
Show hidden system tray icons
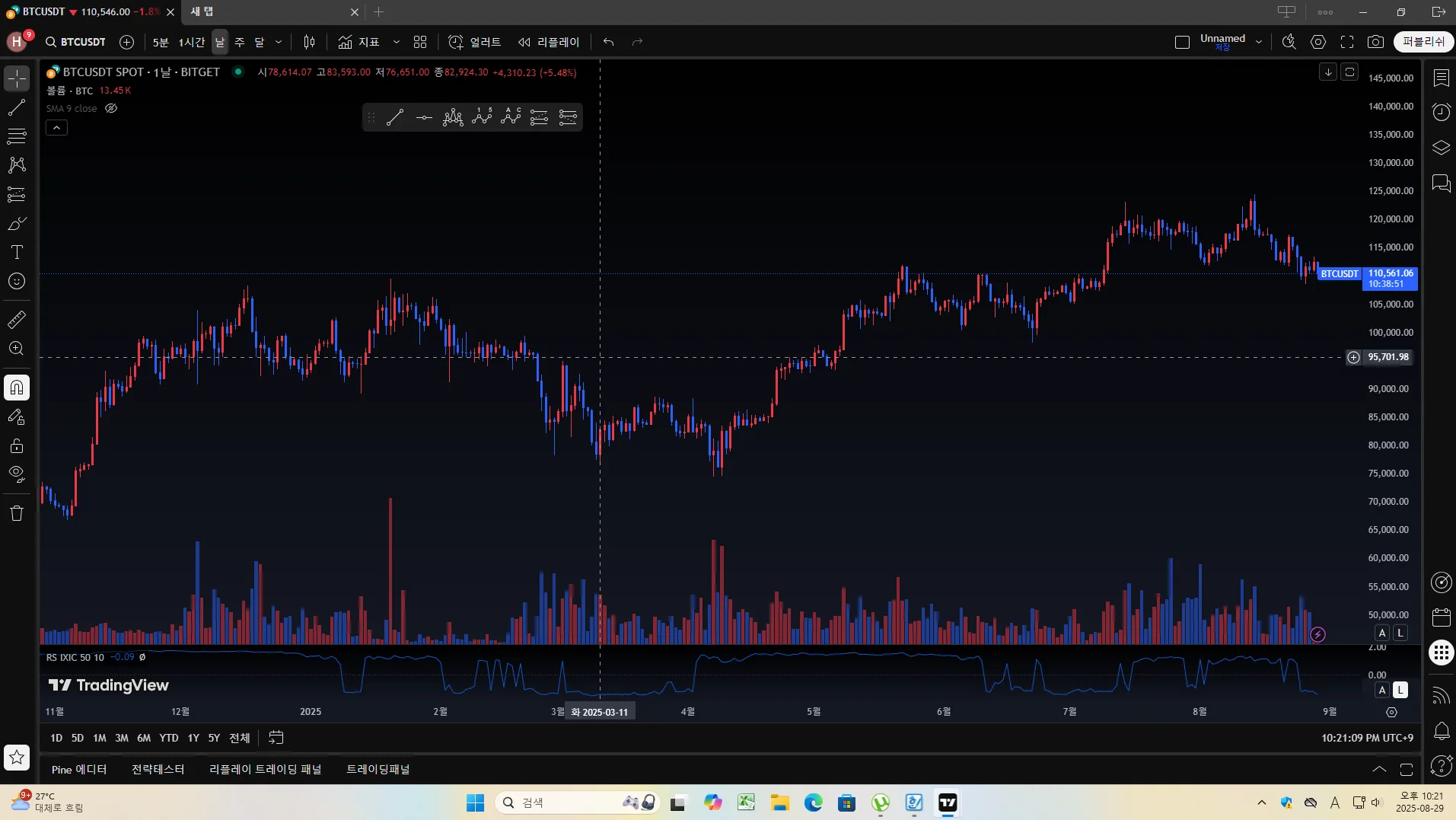(1262, 802)
